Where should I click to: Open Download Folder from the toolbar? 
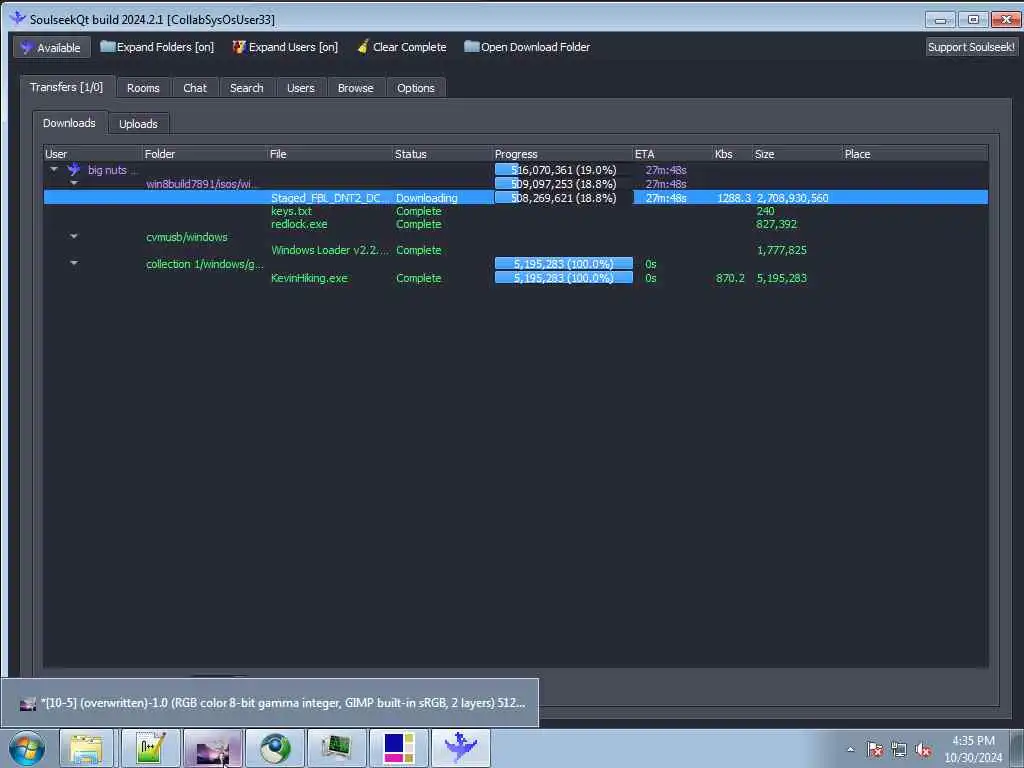[x=527, y=47]
